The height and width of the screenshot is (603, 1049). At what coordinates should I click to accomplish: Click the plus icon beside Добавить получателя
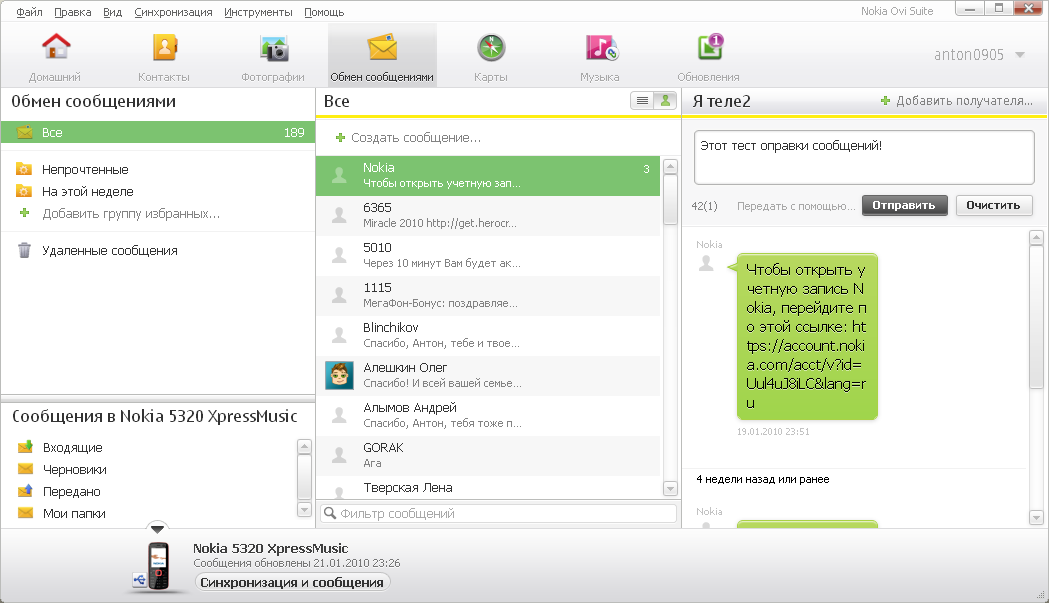886,101
